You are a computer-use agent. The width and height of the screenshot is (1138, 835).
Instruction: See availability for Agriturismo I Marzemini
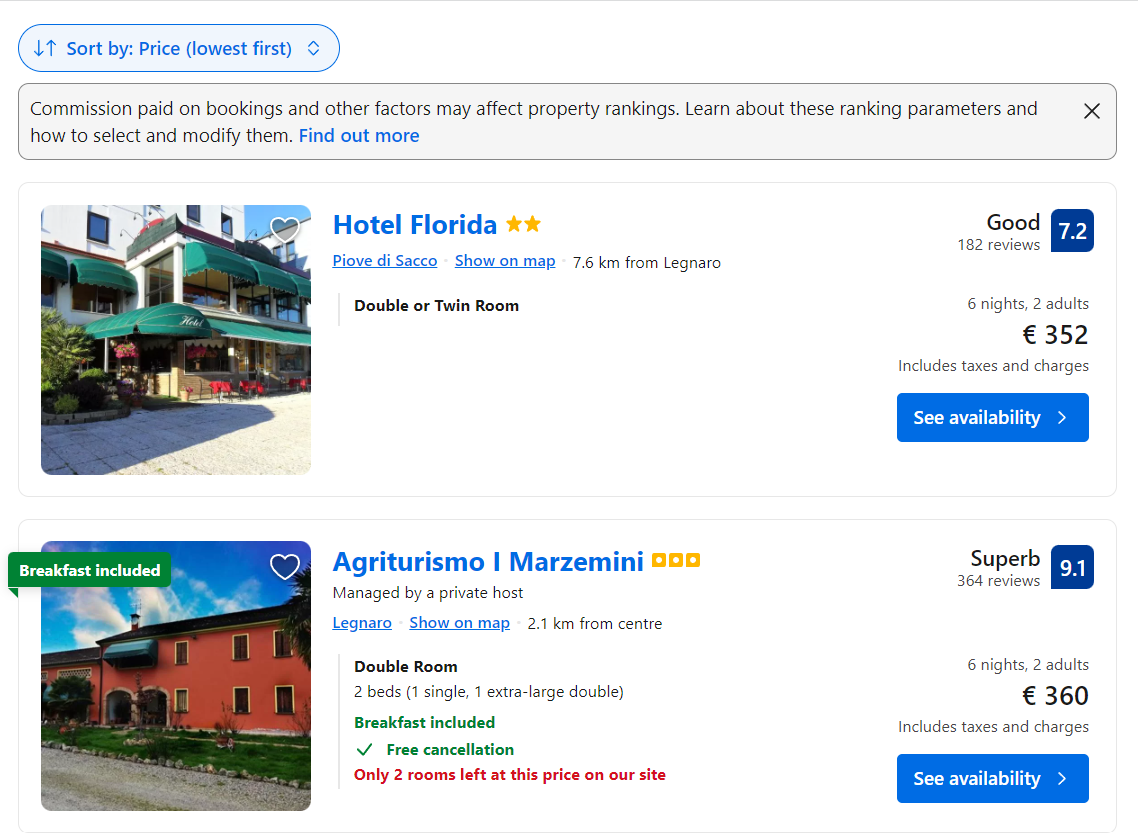pos(992,778)
